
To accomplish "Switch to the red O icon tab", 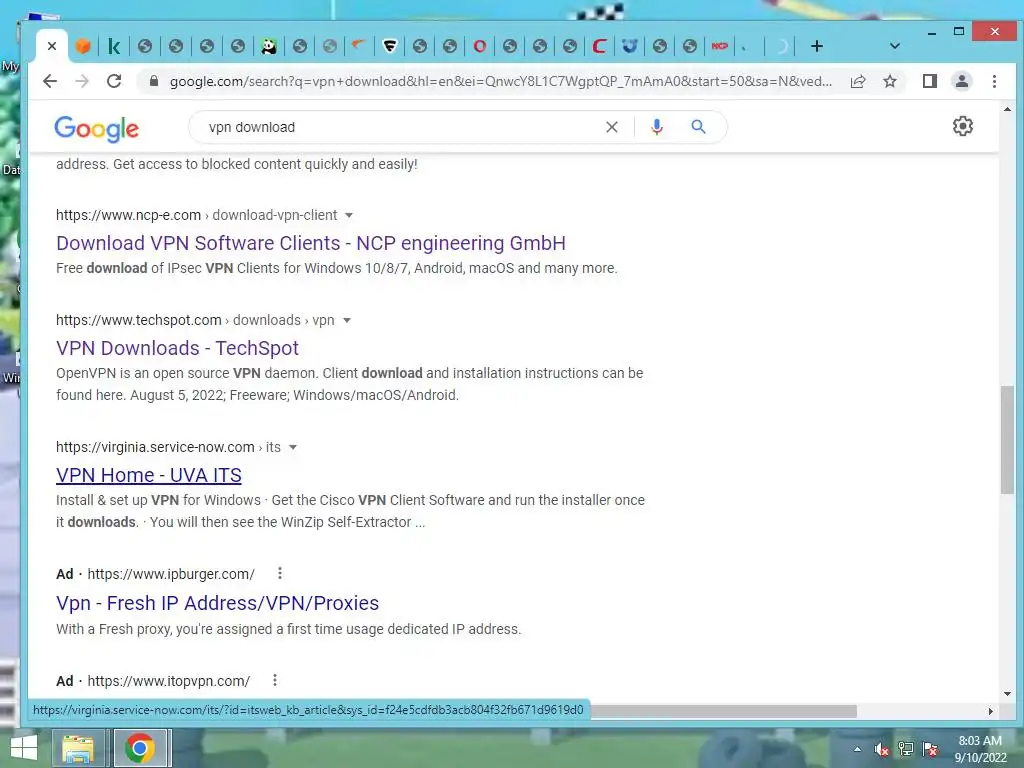I will (x=479, y=46).
